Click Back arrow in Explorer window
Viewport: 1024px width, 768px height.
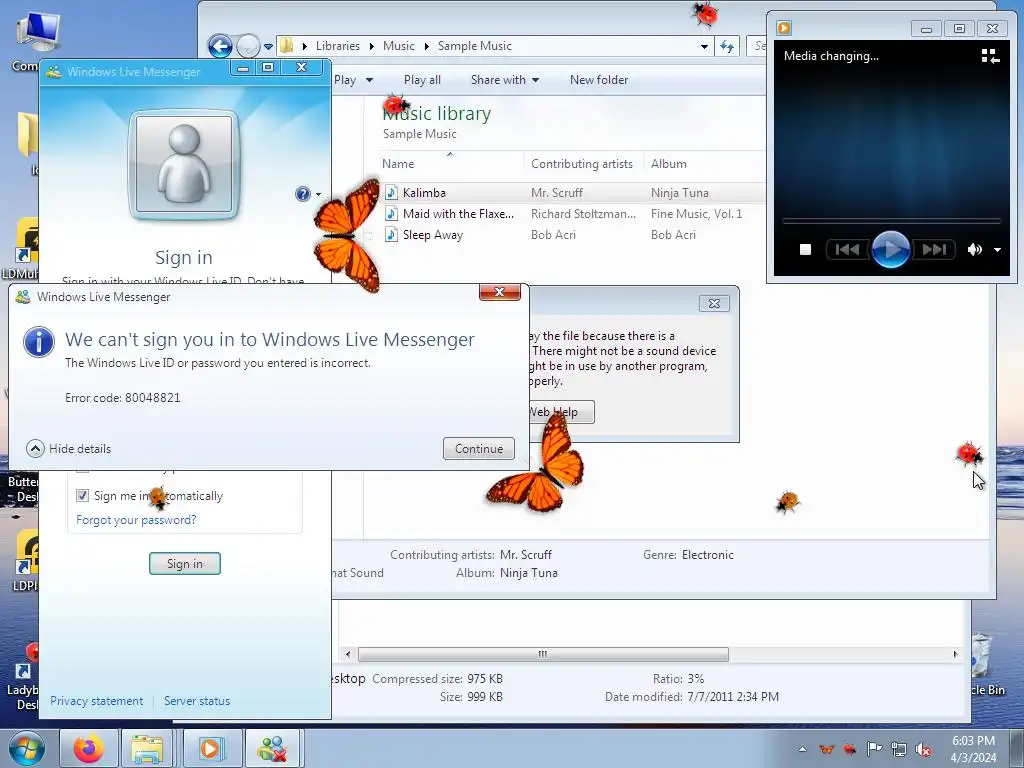tap(221, 46)
